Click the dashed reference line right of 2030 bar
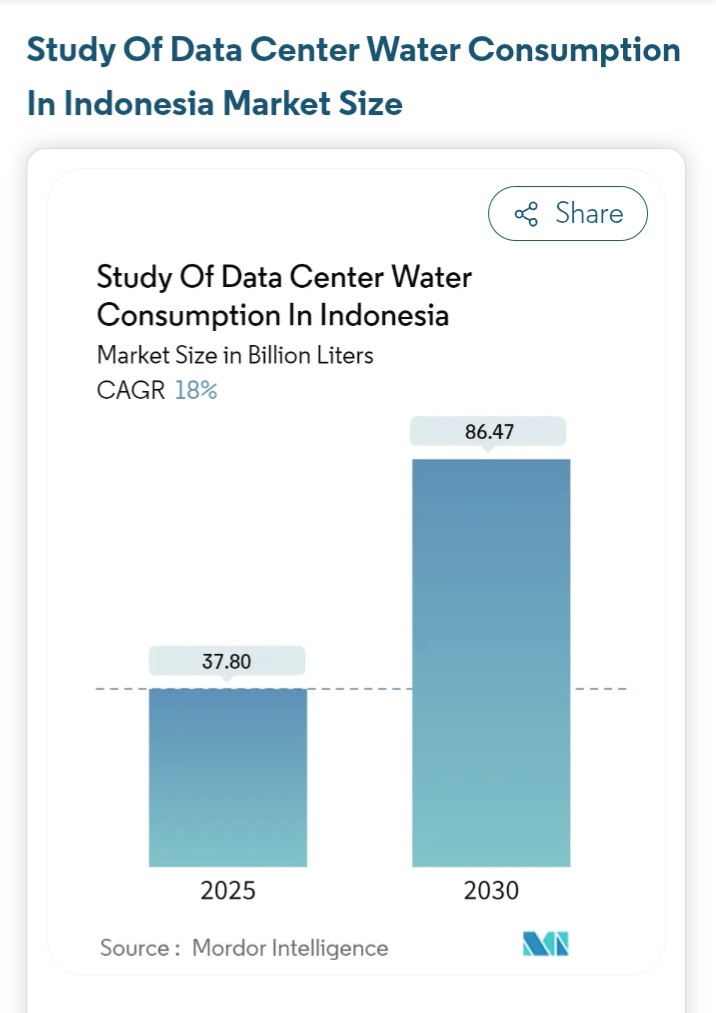 click(599, 689)
